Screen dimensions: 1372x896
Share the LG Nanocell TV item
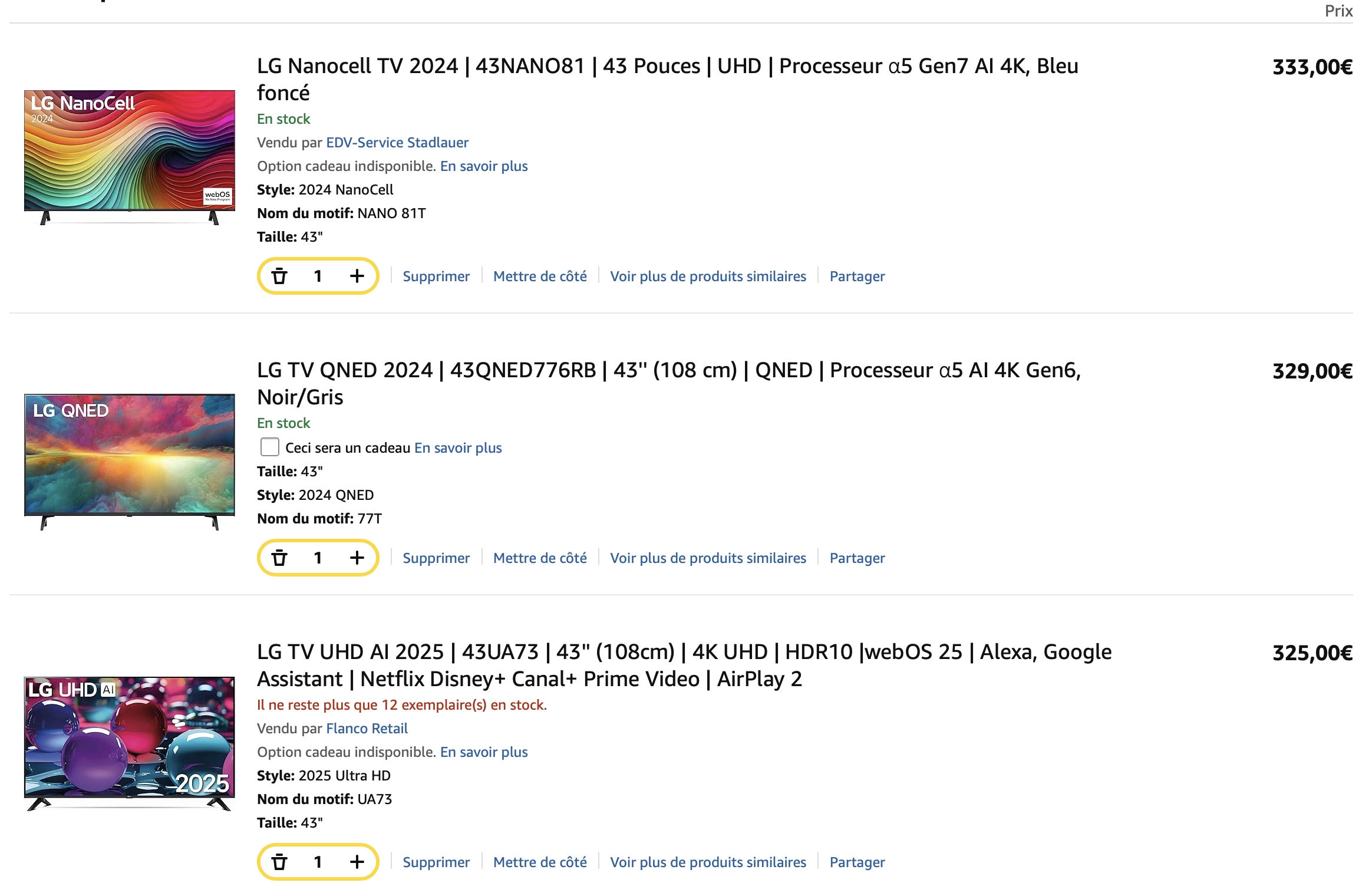coord(857,276)
